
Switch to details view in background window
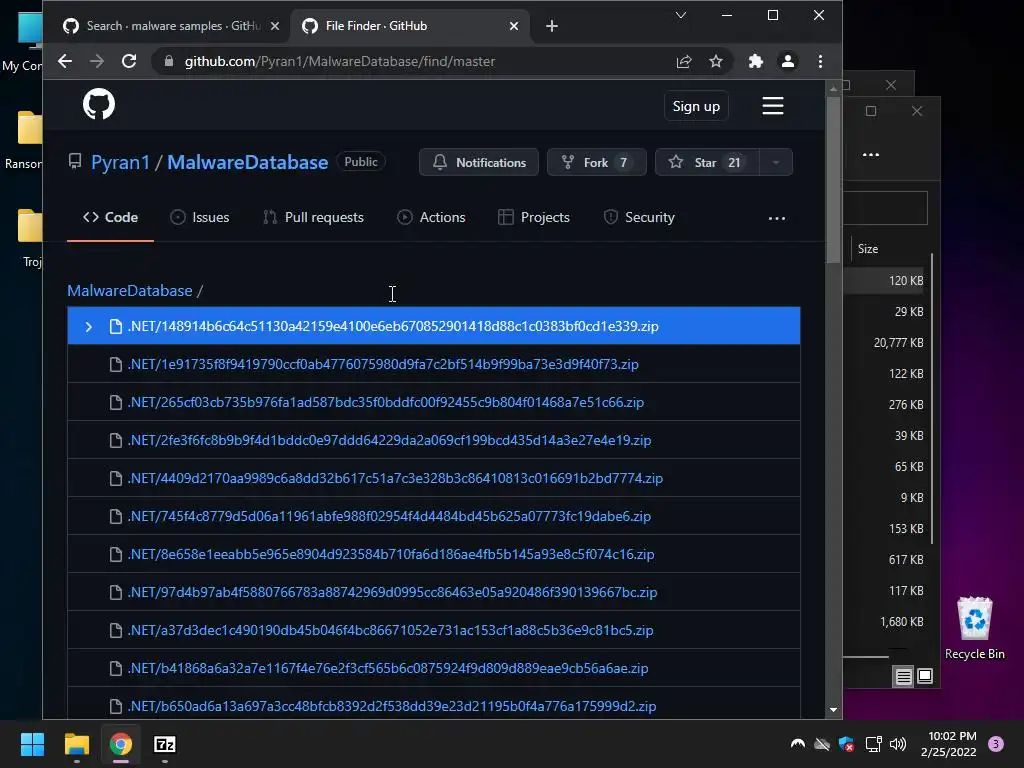pos(903,677)
